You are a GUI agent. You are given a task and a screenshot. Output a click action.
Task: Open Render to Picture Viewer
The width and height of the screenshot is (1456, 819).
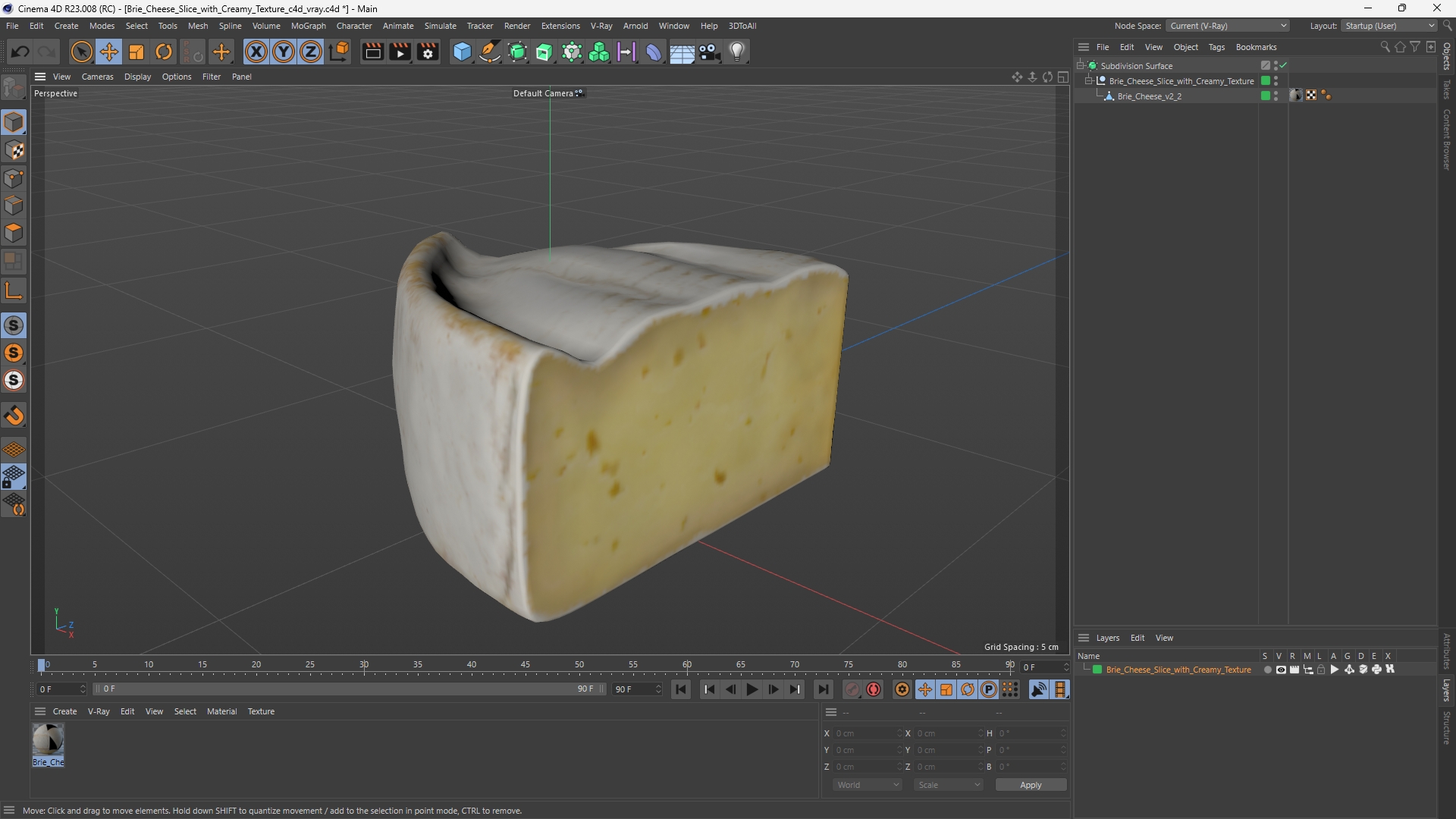tap(400, 52)
